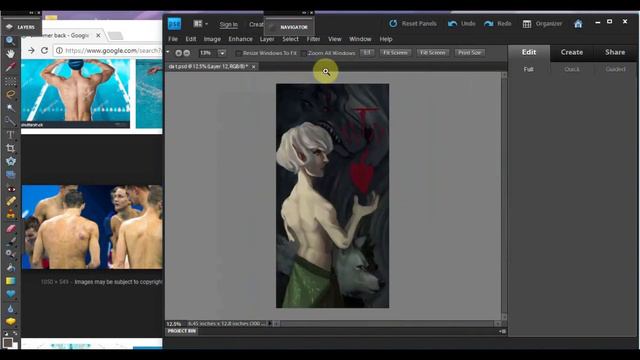This screenshot has width=640, height=360.
Task: Pick the Spot Healing Brush tool
Action: tap(10, 201)
